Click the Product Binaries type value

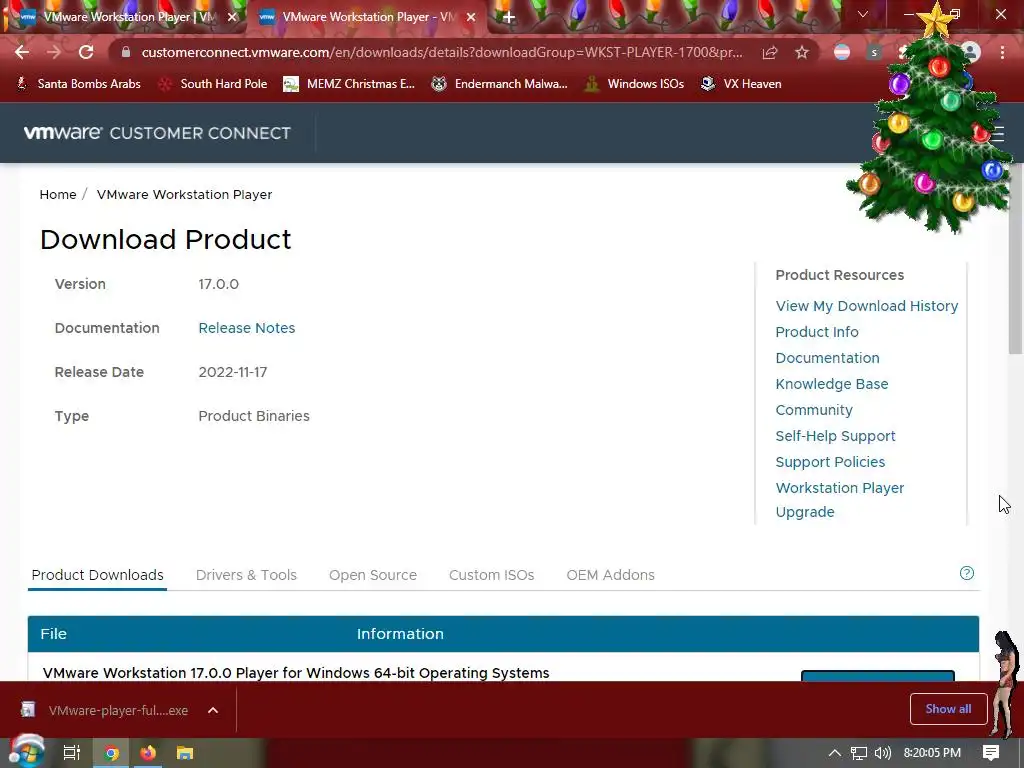(254, 416)
